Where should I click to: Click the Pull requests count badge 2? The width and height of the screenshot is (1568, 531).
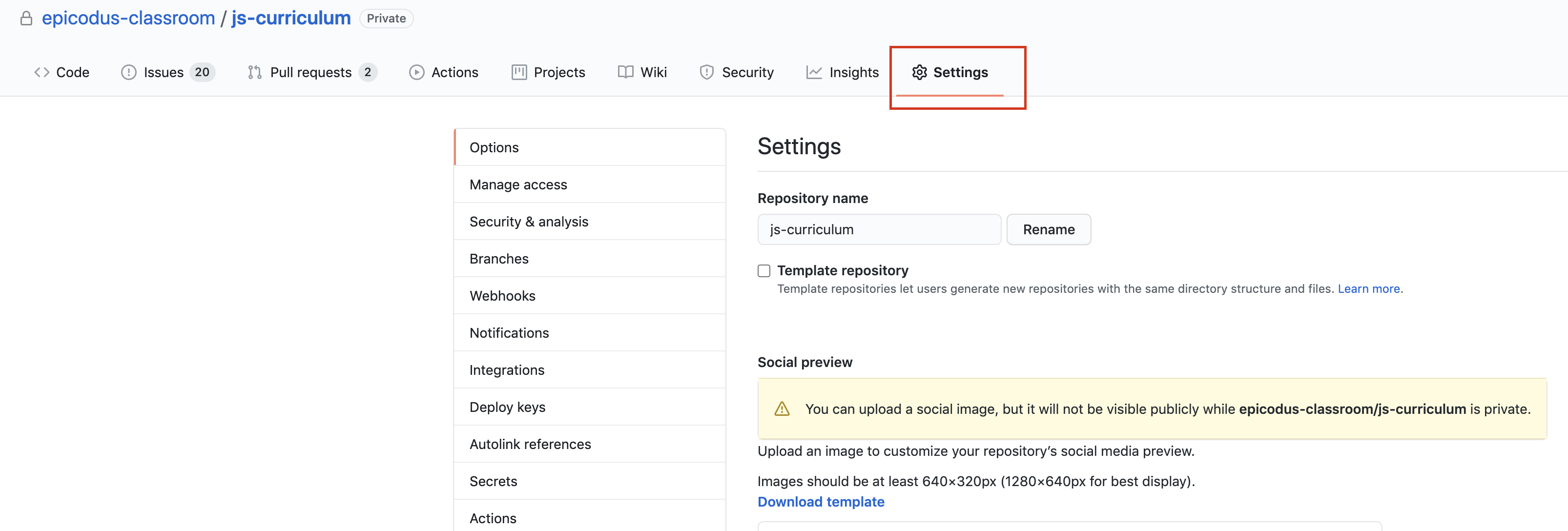pyautogui.click(x=368, y=72)
